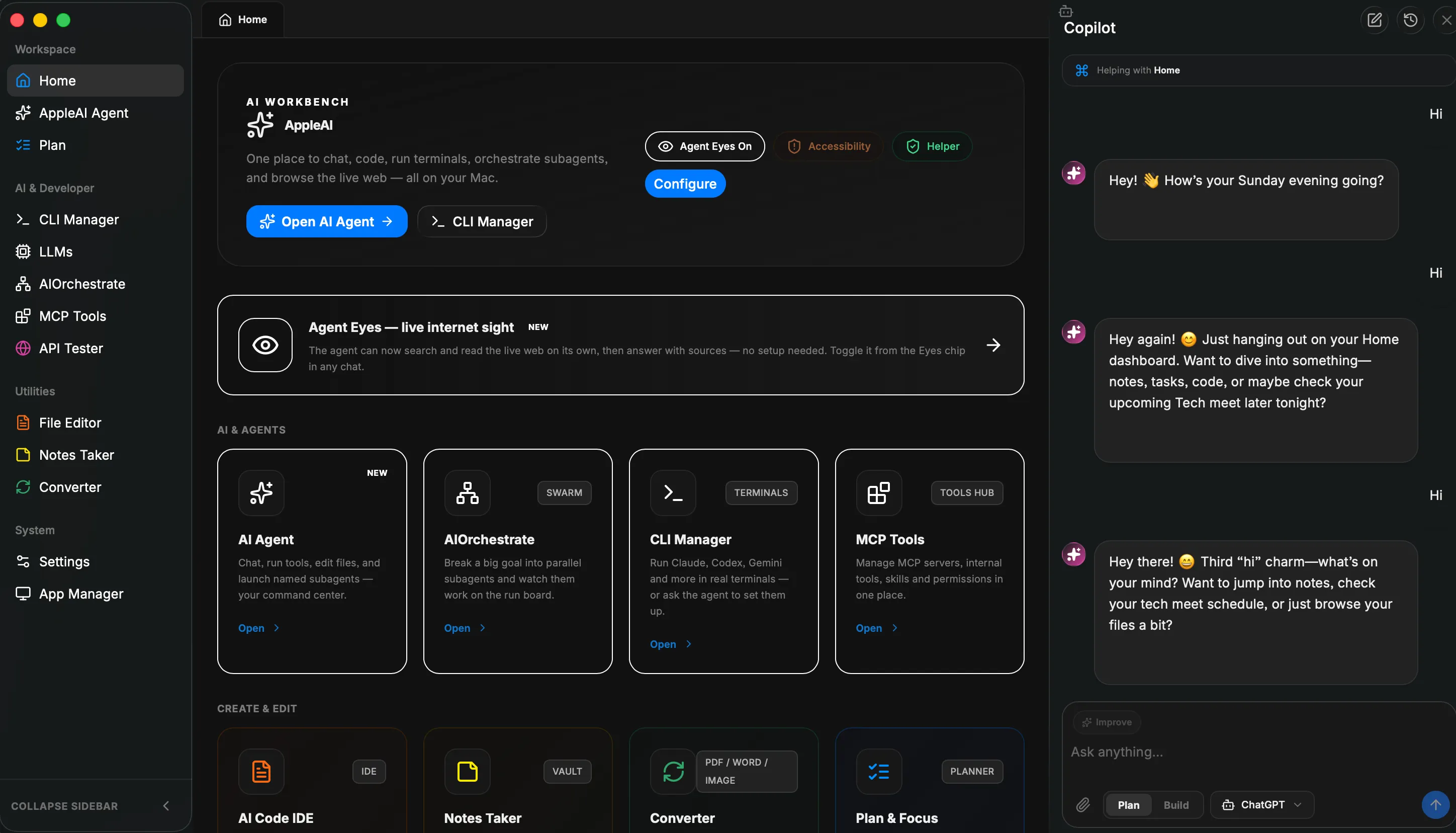Click the AppleAI sparkle logo in workbench
Screen dimensions: 1456x833
(x=260, y=125)
